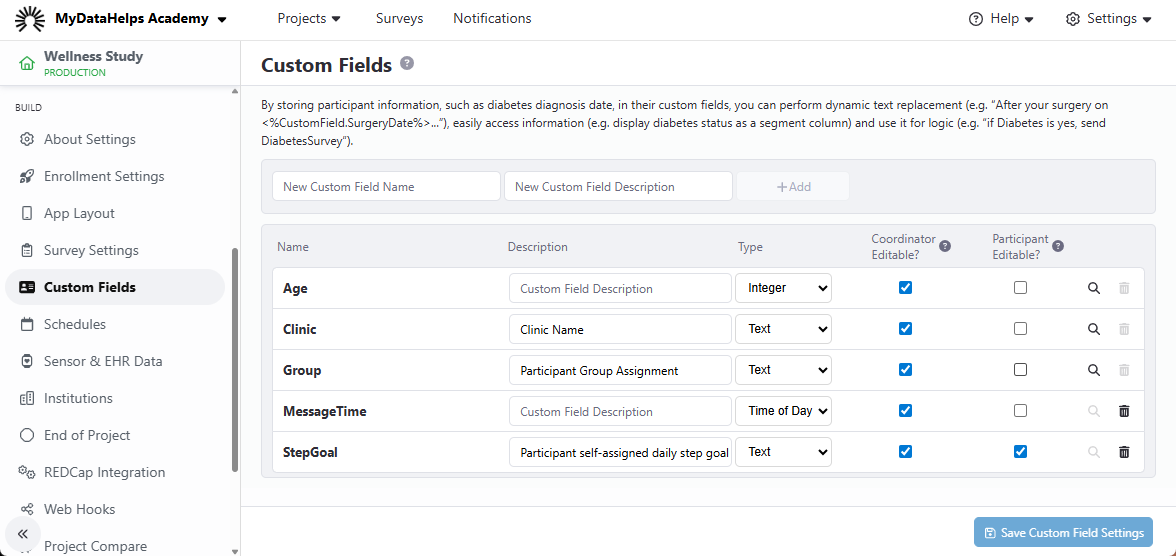This screenshot has height=556, width=1176.
Task: Click the Coordinator Editable help icon
Action: coord(945,246)
